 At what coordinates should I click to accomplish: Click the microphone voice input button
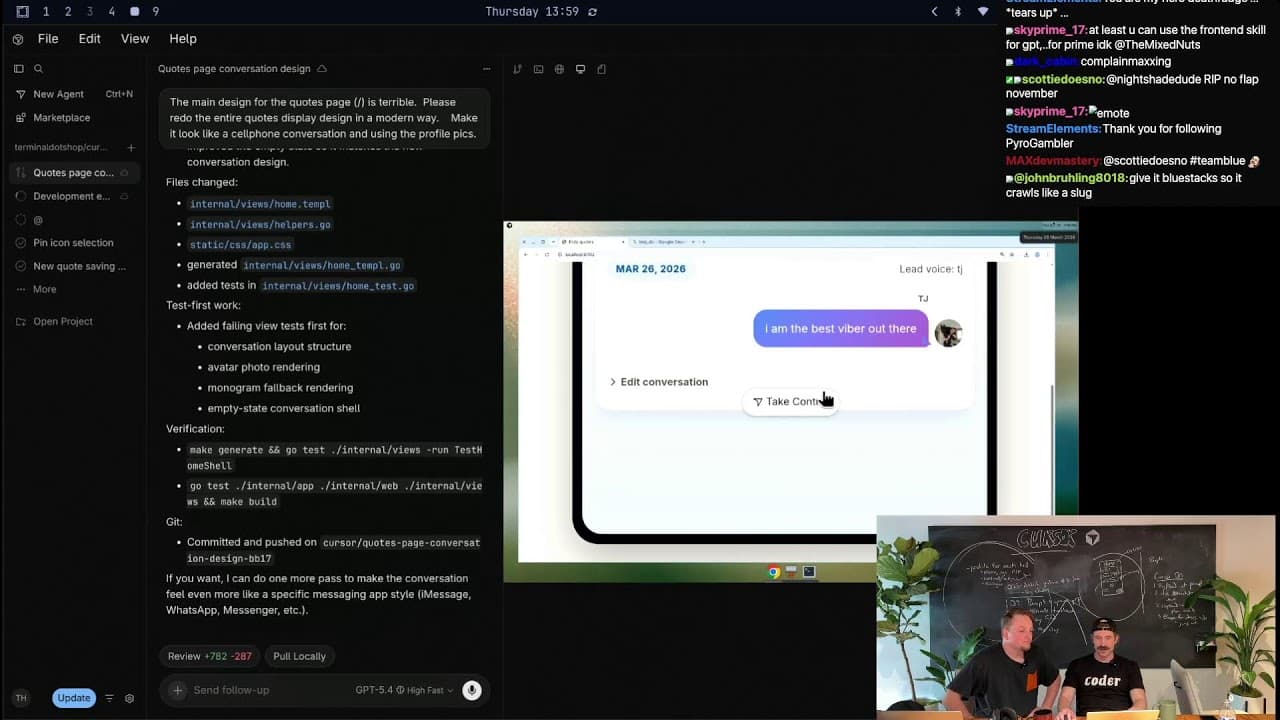(472, 690)
